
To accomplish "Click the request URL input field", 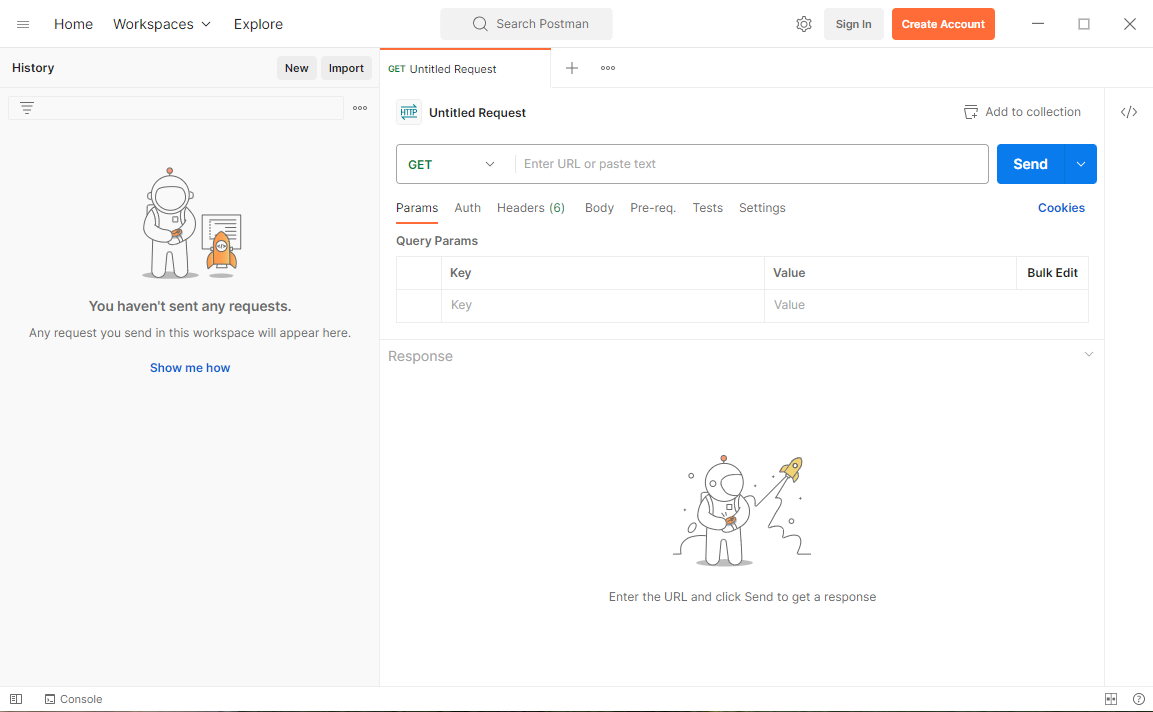I will tap(750, 164).
